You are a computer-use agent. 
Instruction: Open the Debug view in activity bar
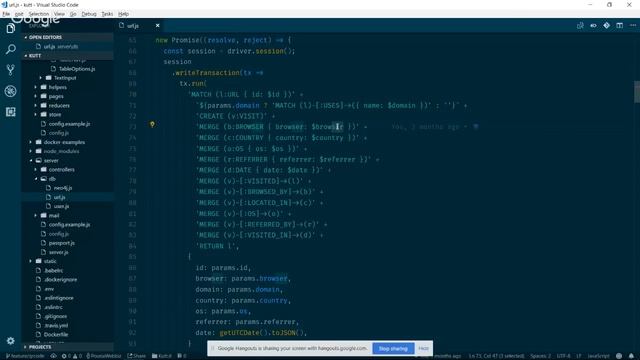[11, 91]
